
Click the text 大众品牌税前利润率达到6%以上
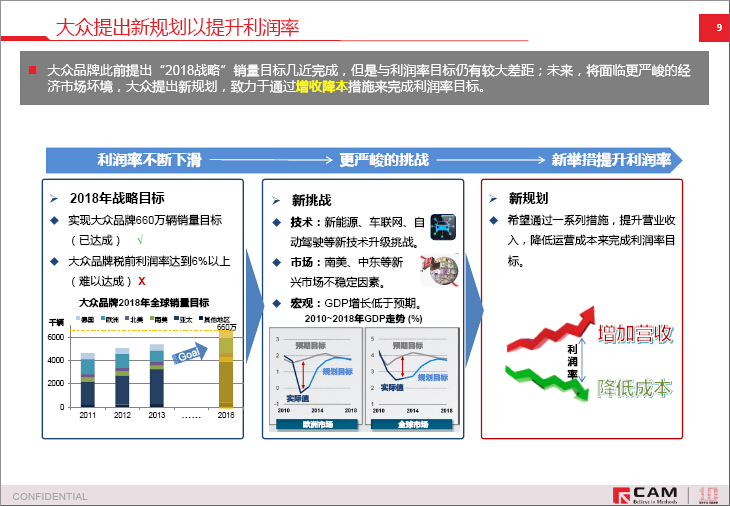tap(149, 261)
